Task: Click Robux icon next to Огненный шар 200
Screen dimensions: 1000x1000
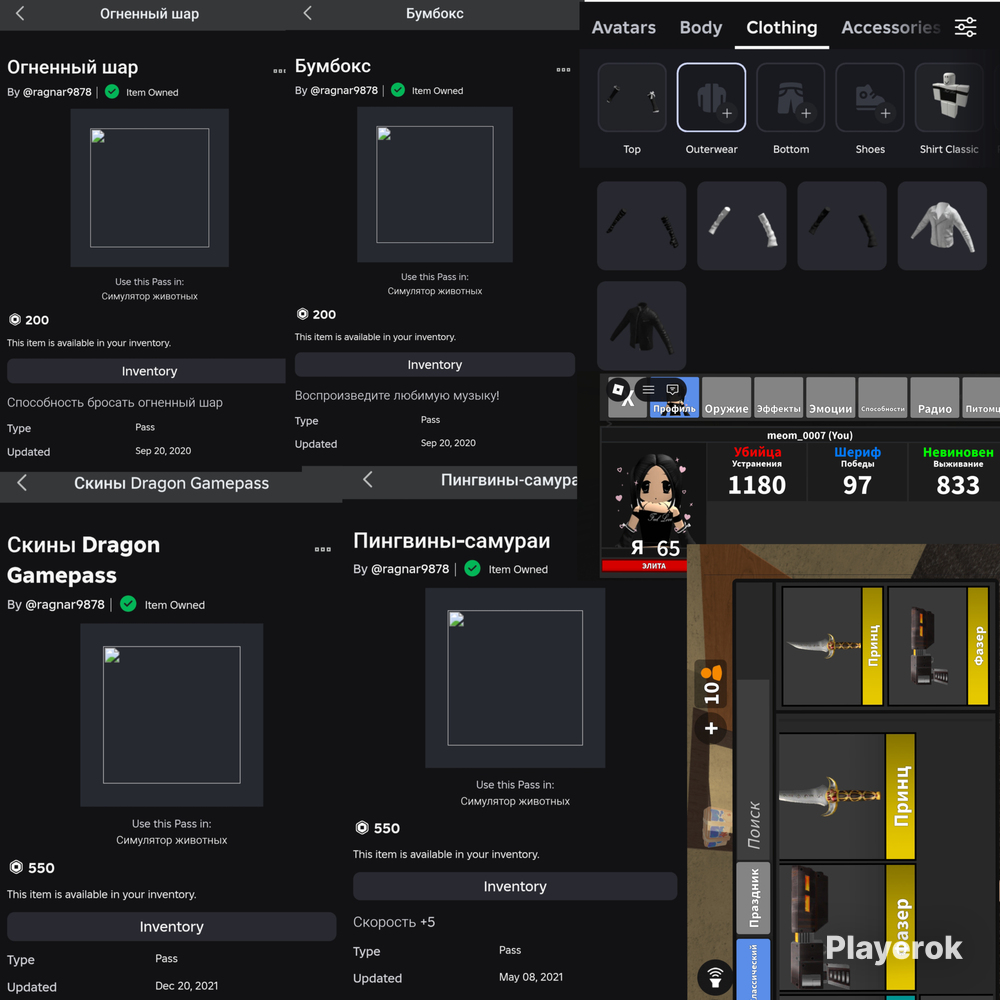Action: [15, 320]
